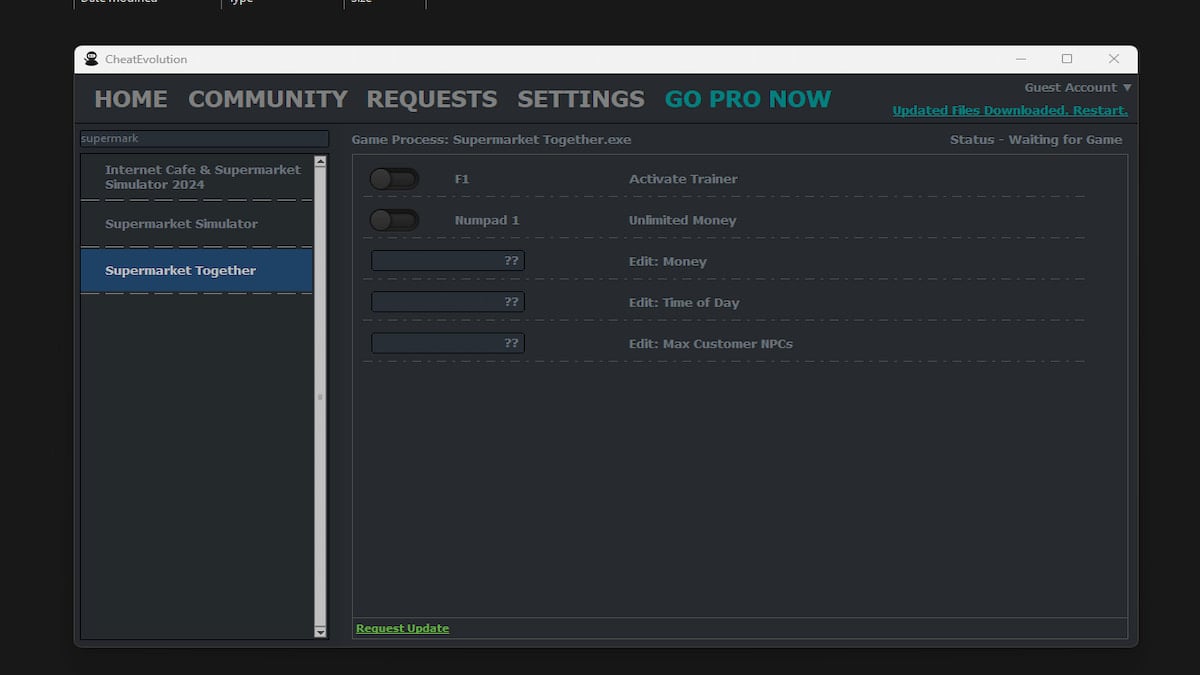Click the CheatEvolution ninja app icon
This screenshot has width=1200, height=675.
pos(92,59)
